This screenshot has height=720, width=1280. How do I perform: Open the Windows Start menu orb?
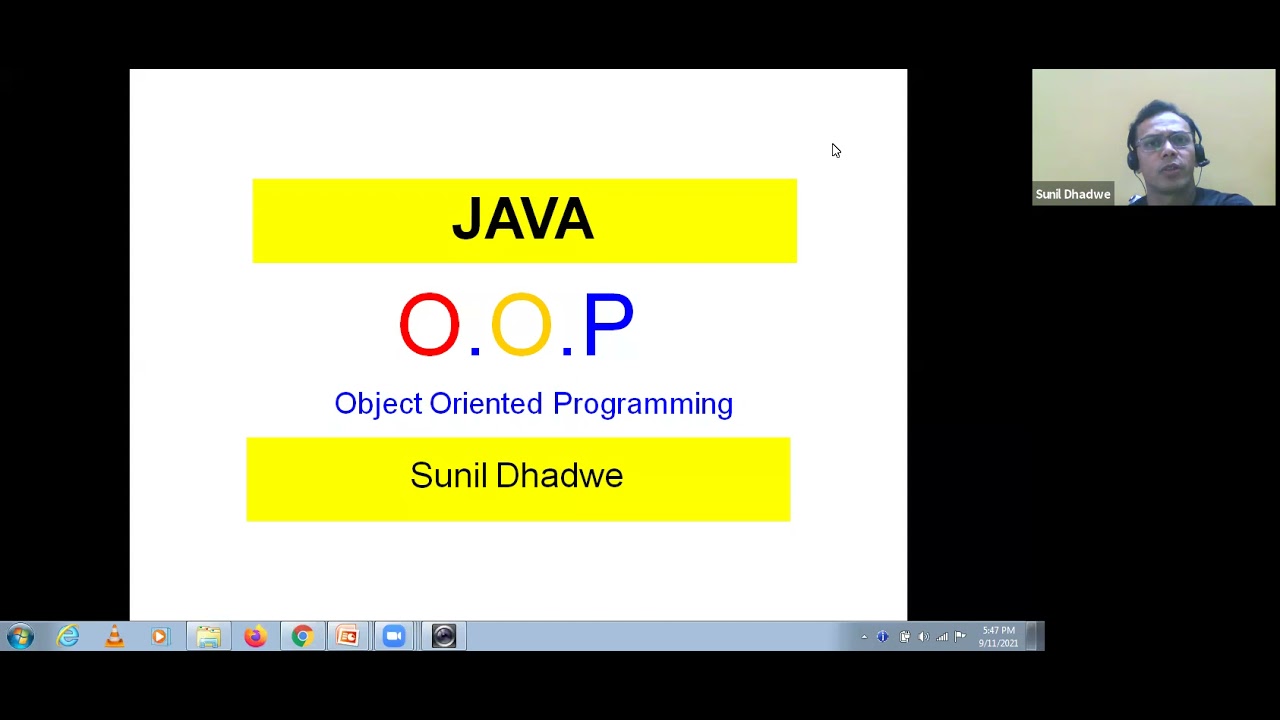point(20,636)
